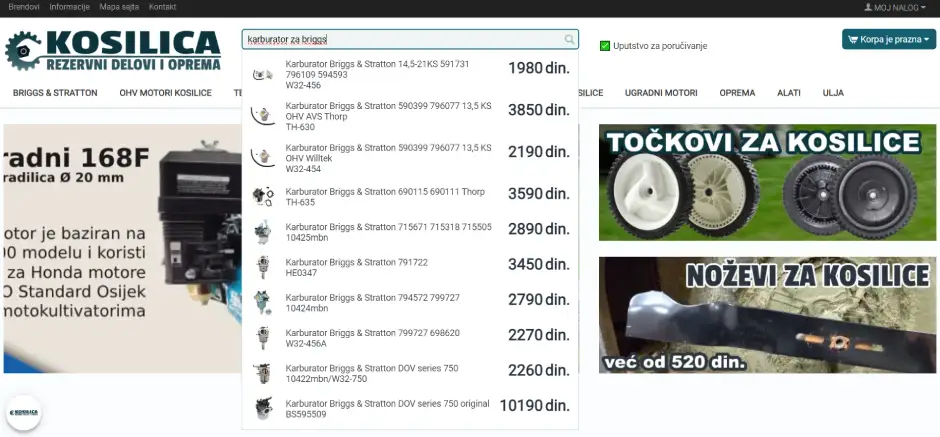The image size is (940, 437).
Task: Open Informacije in top bar
Action: click(x=70, y=7)
